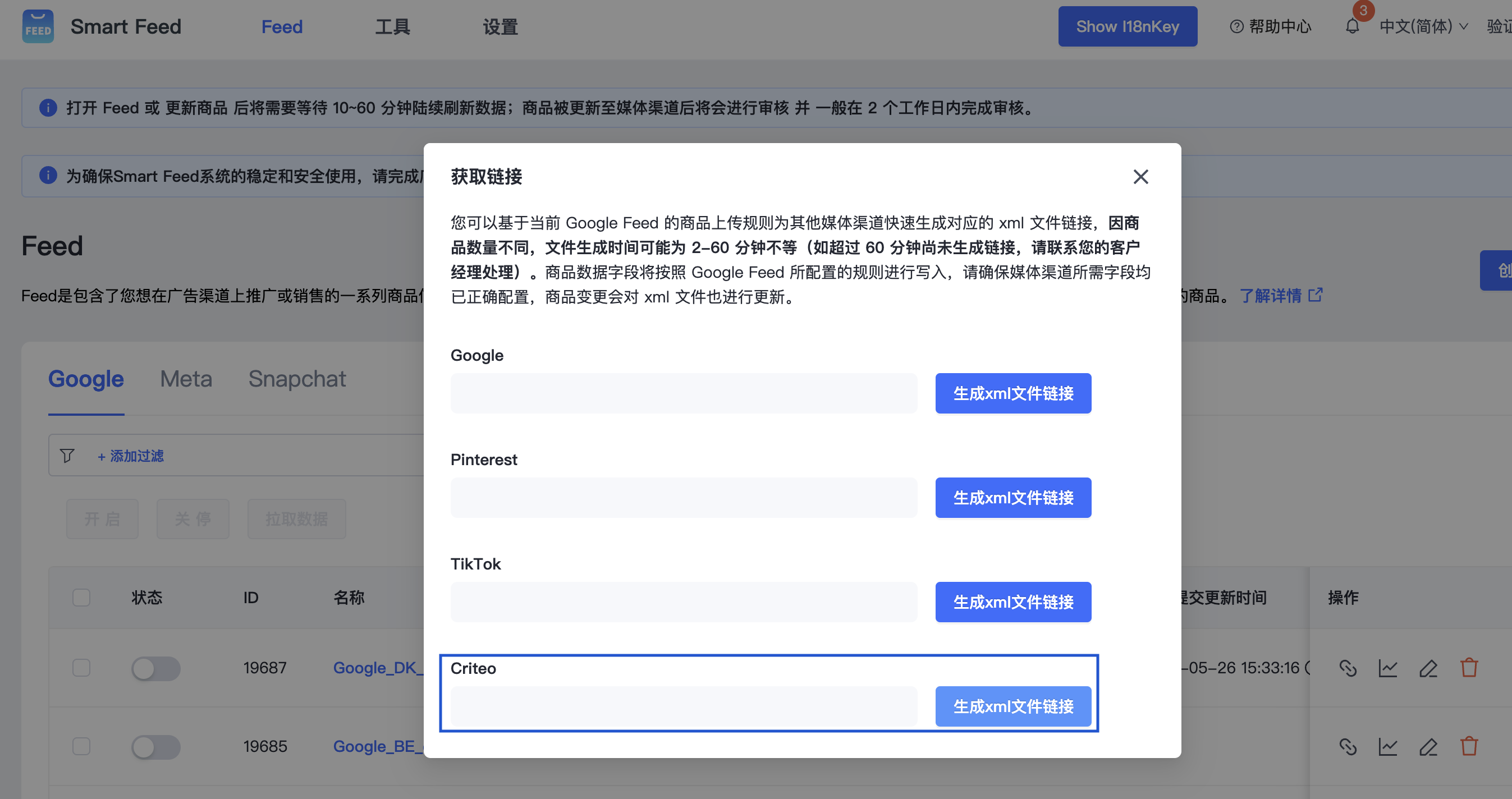
Task: Click the edit pencil for row 19687
Action: (x=1428, y=668)
